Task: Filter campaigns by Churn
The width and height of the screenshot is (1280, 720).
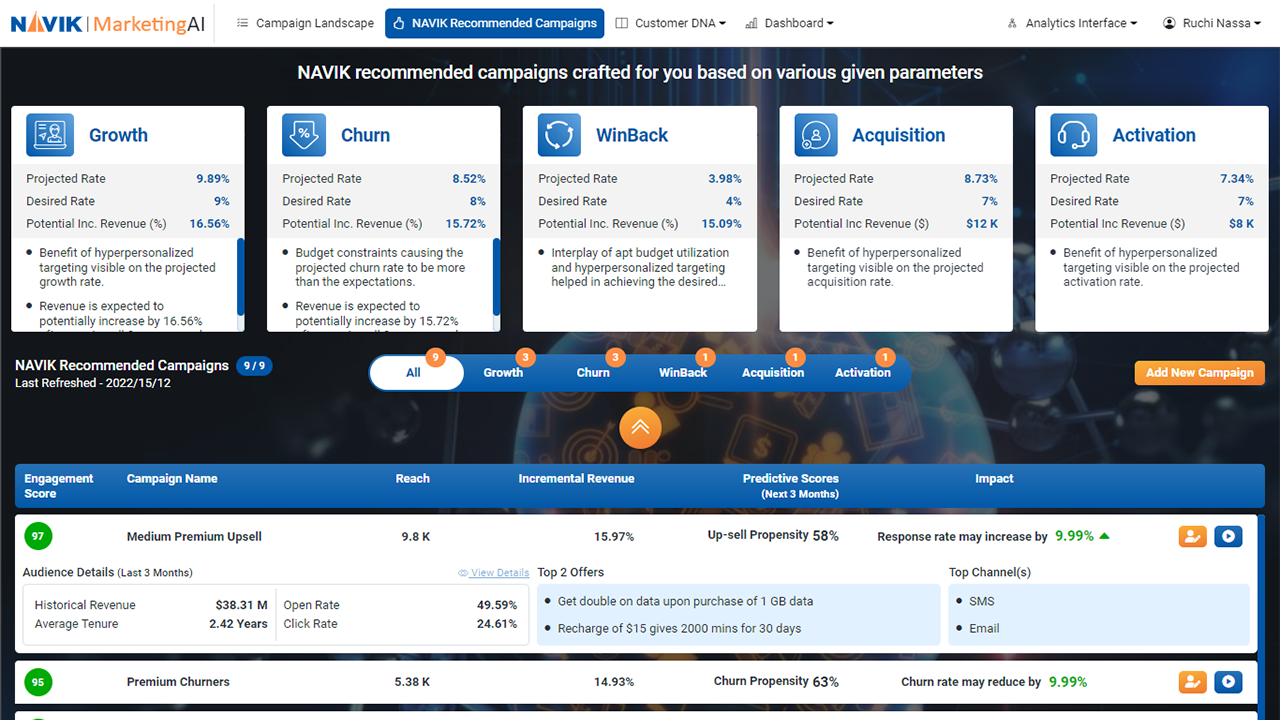Action: point(593,373)
